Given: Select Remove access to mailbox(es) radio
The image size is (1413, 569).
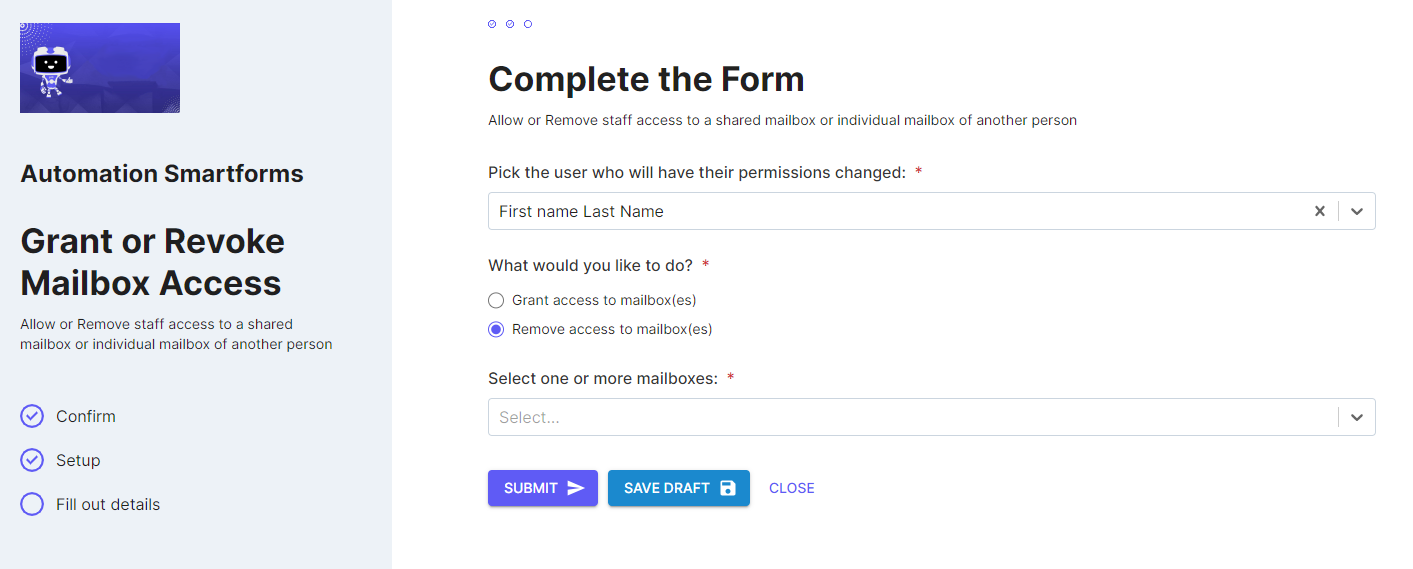Looking at the screenshot, I should point(496,329).
